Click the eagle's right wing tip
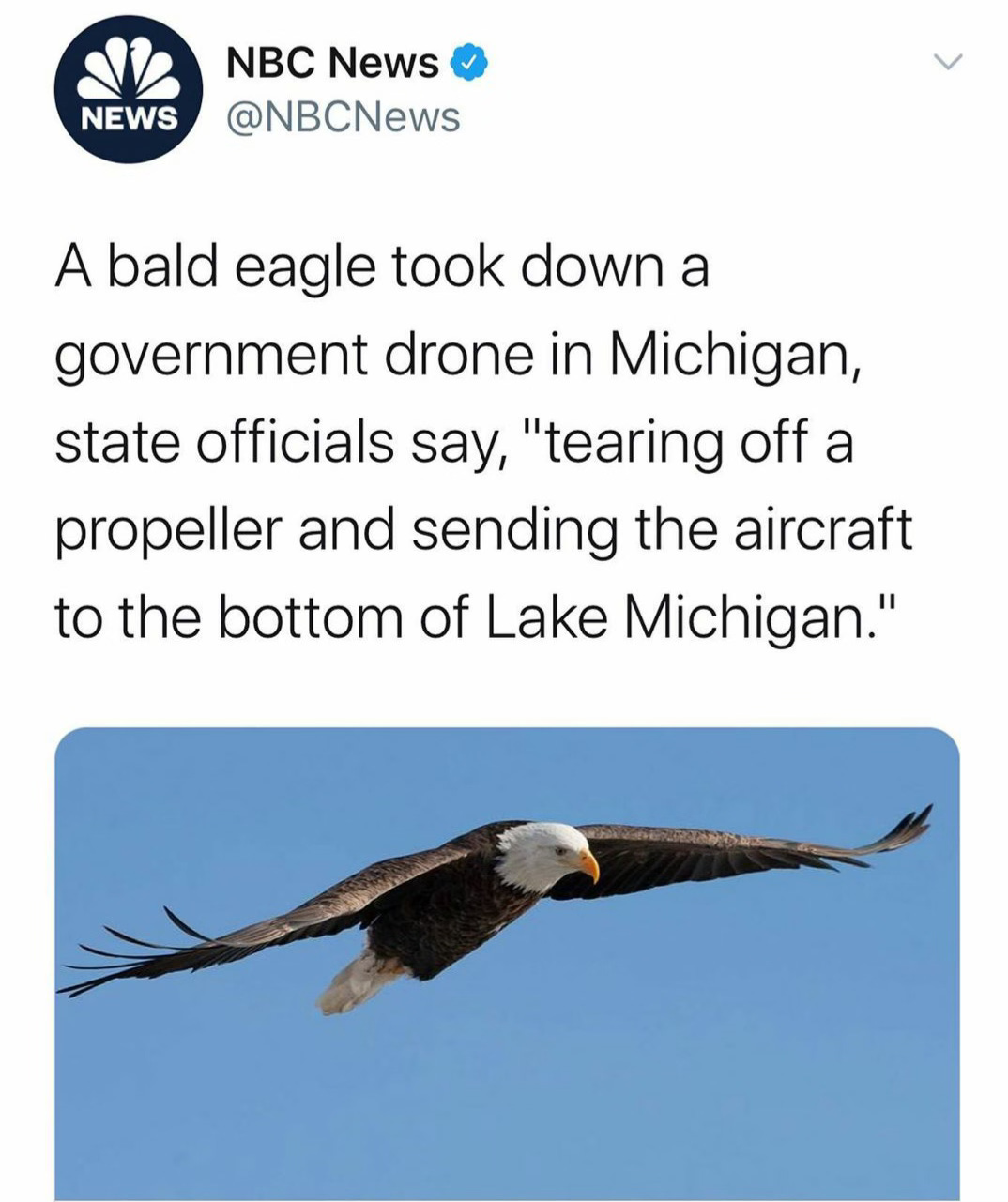 899,829
